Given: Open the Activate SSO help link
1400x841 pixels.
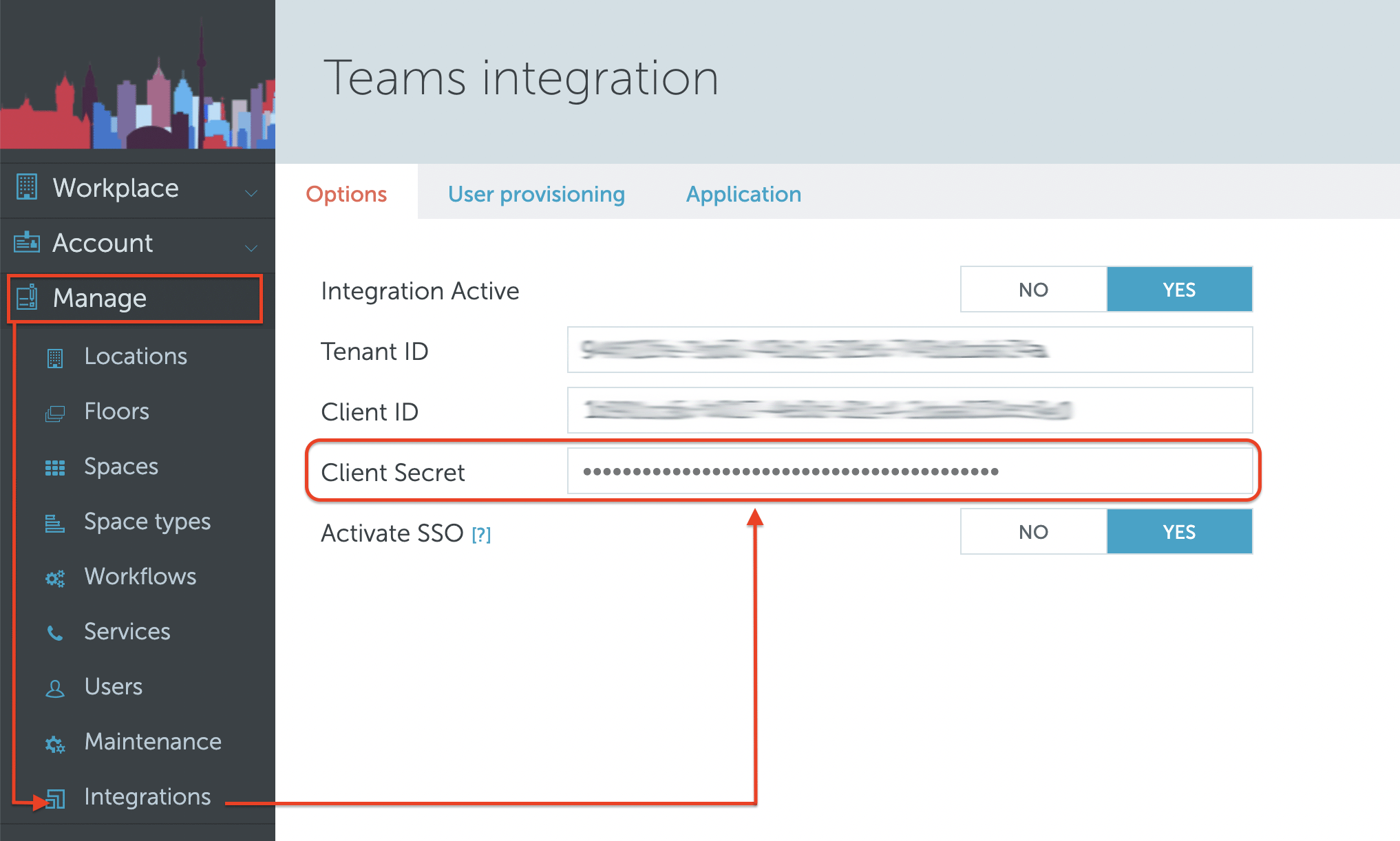Looking at the screenshot, I should (x=481, y=535).
